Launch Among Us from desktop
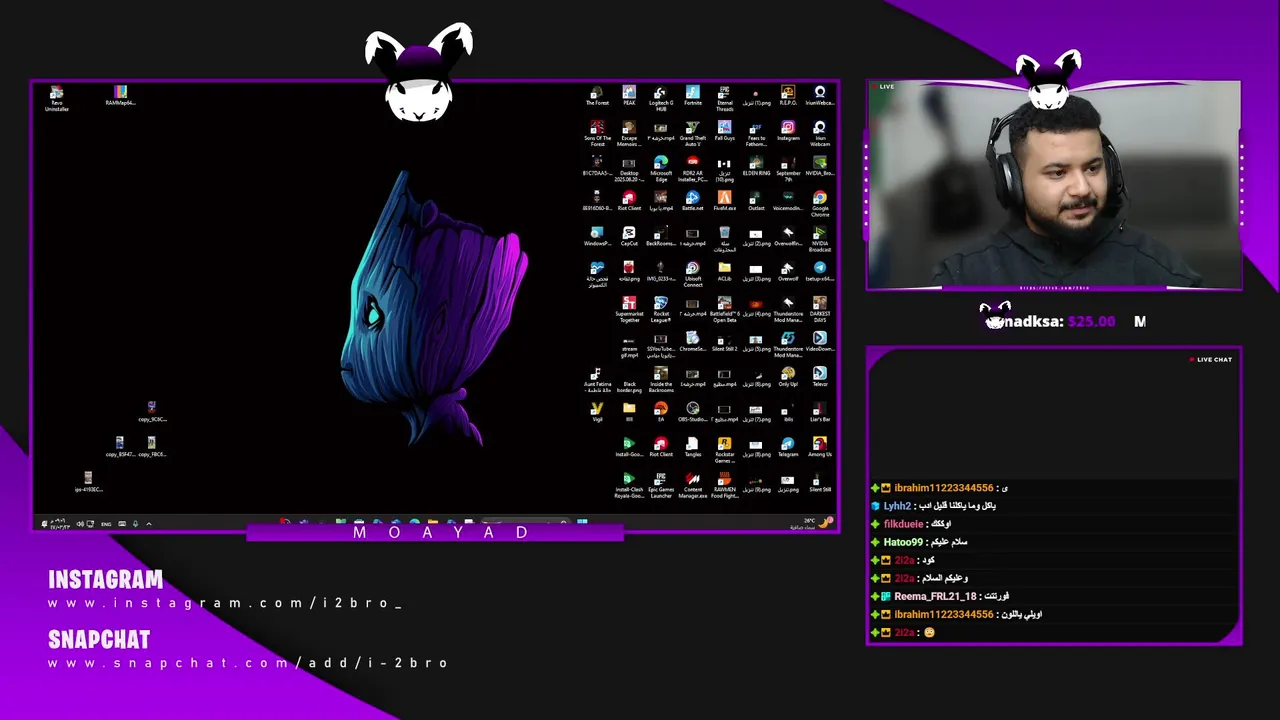 click(x=820, y=447)
